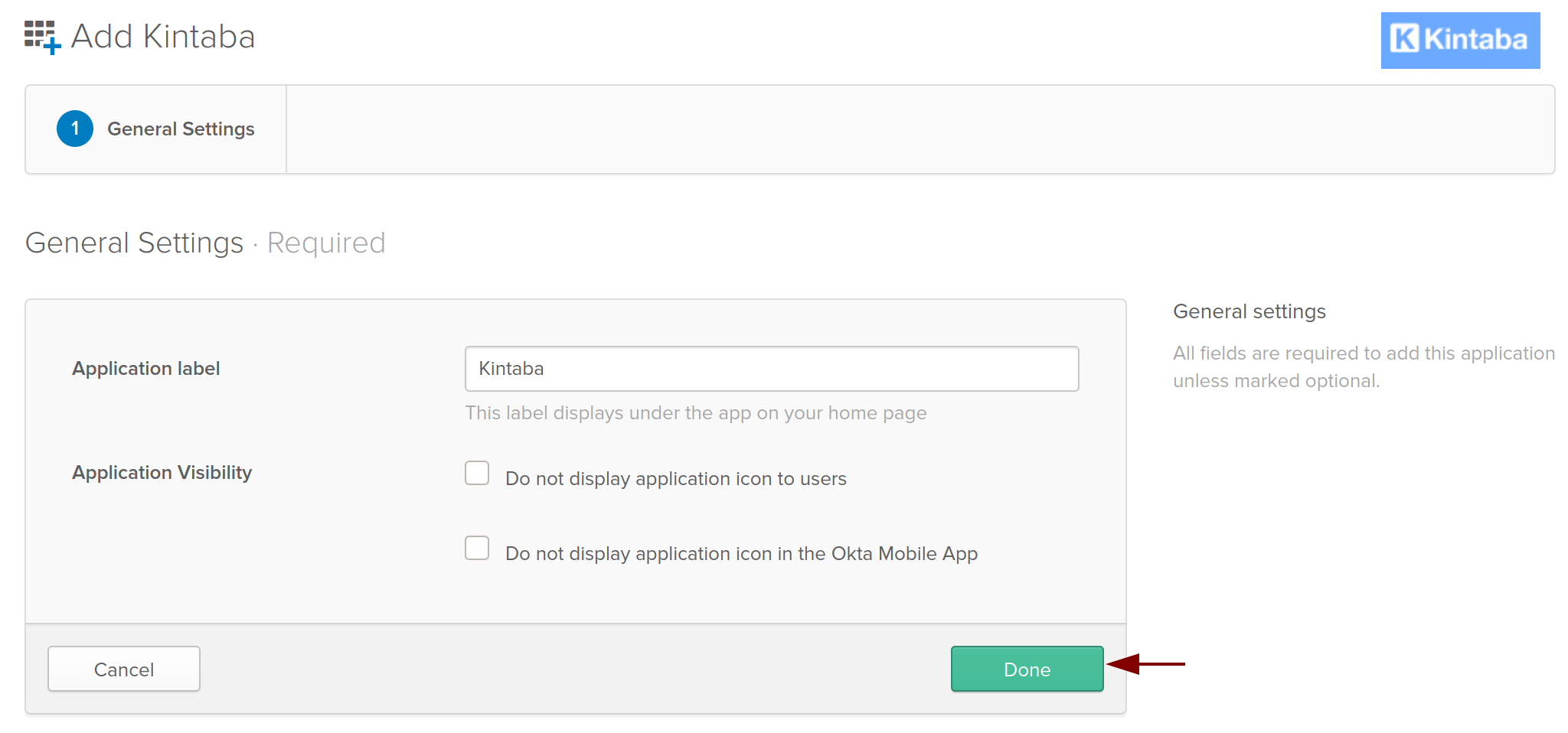Click the Add application grid icon
The image size is (1568, 733).
coord(42,37)
